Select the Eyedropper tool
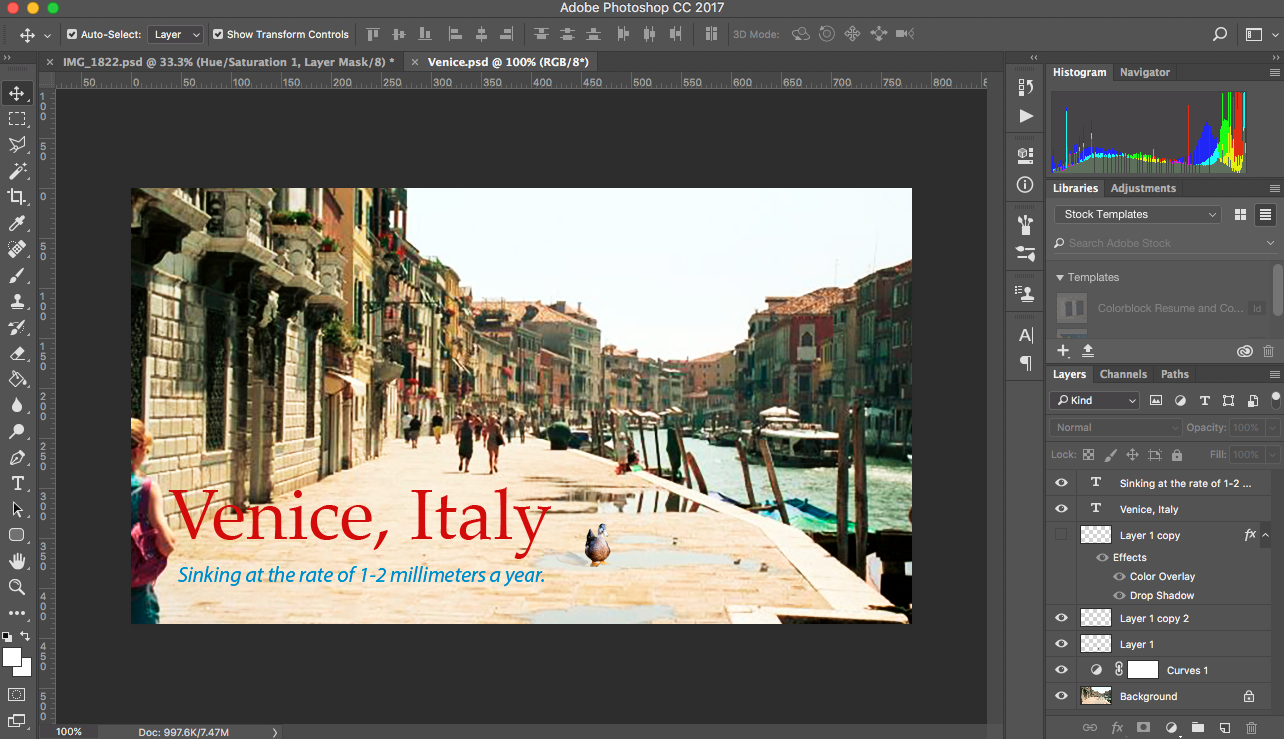 click(x=15, y=223)
